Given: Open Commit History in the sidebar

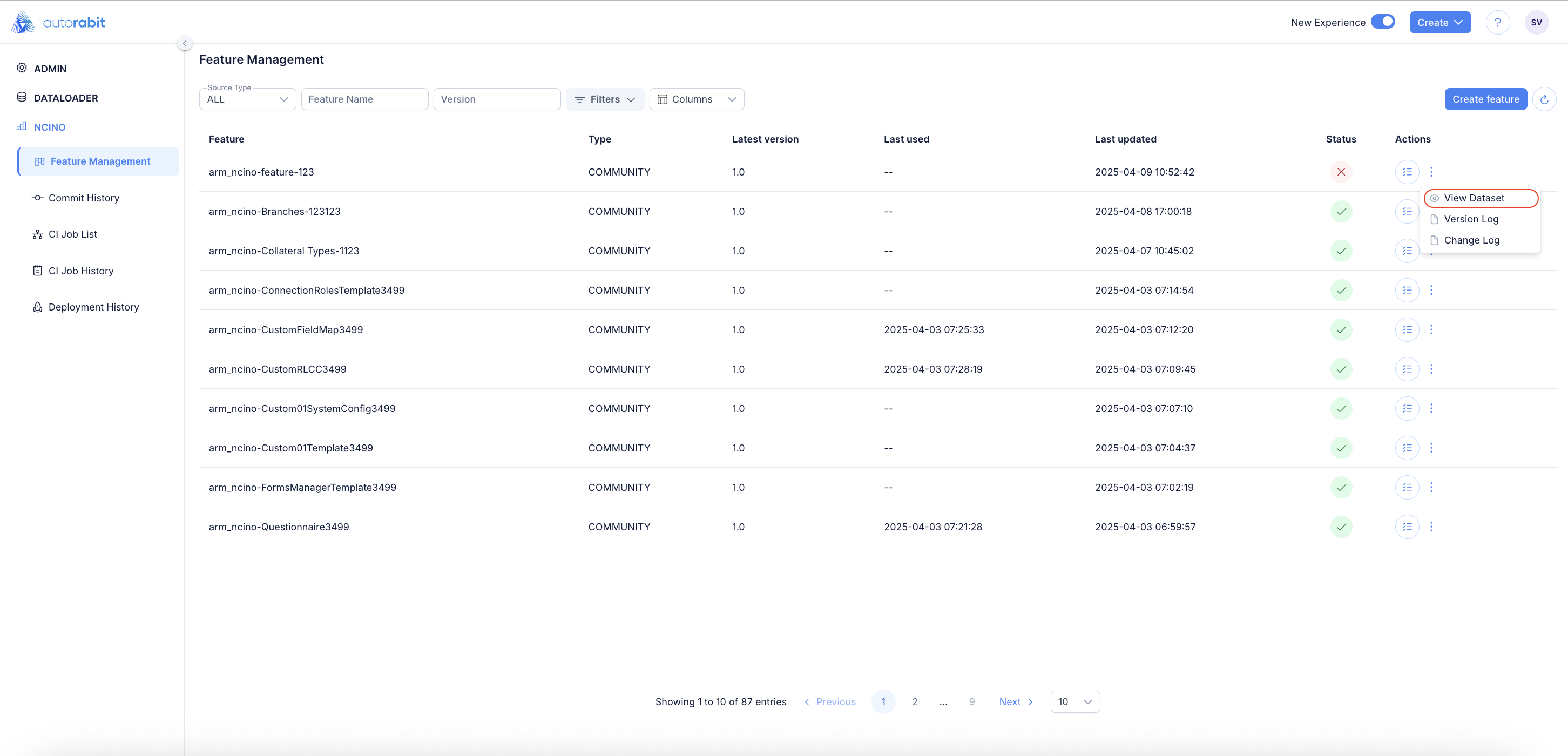Looking at the screenshot, I should pos(83,198).
